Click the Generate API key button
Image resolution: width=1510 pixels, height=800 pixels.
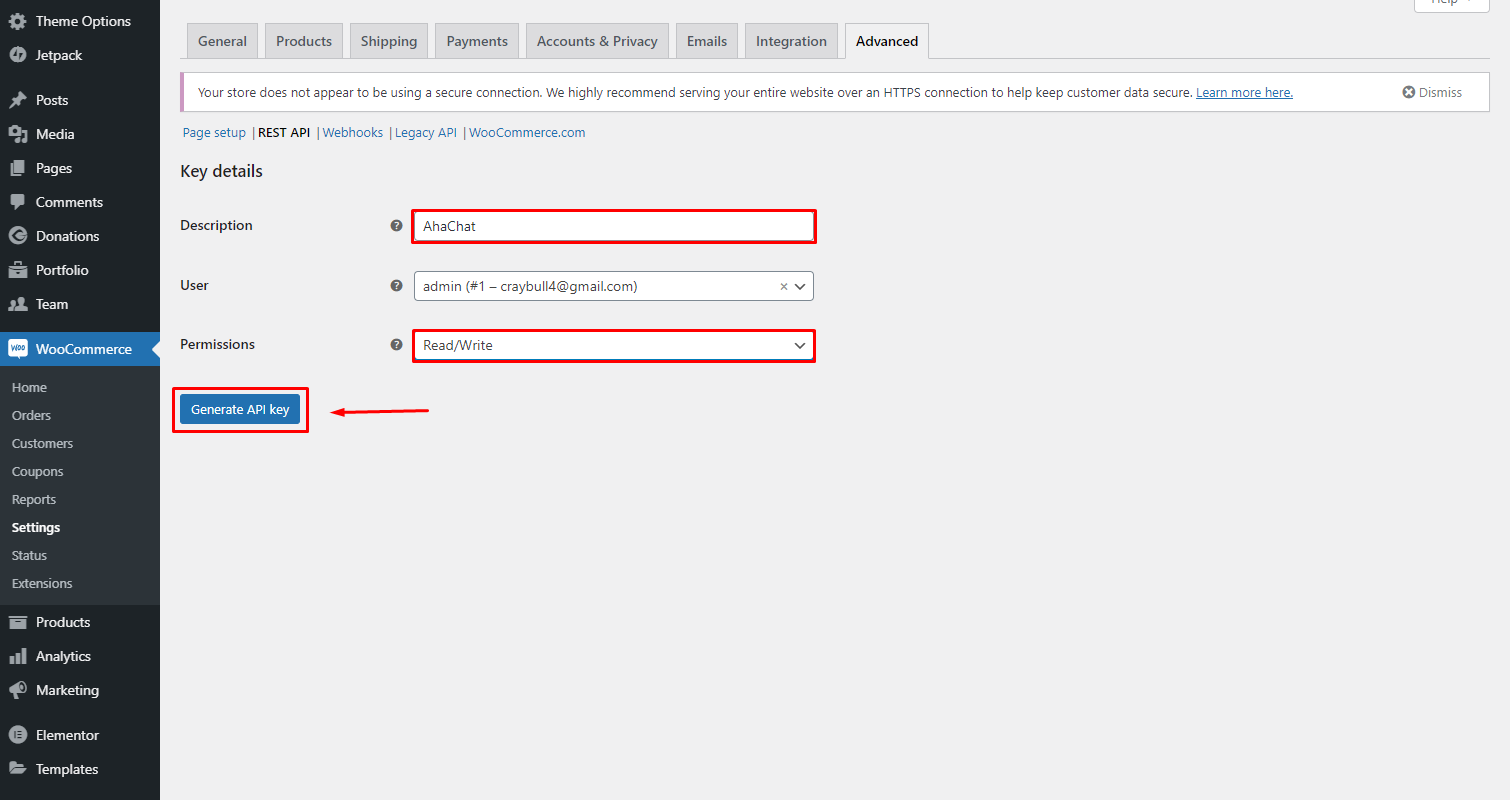240,409
